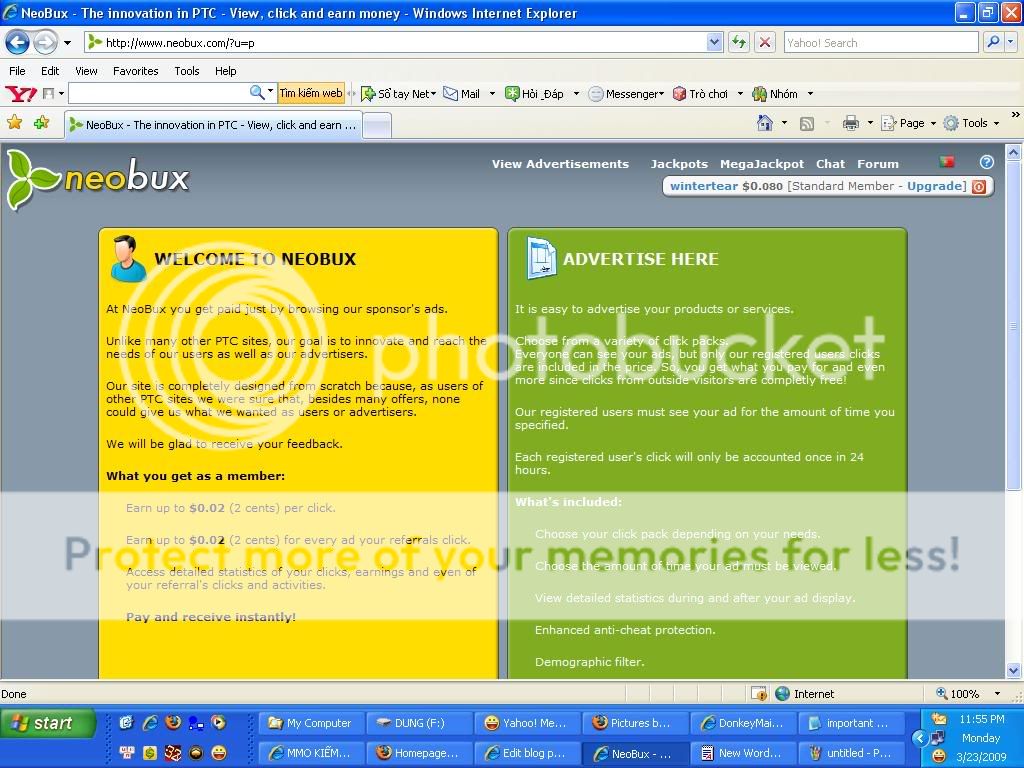This screenshot has height=768, width=1024.
Task: Open the Help menu
Action: [x=225, y=71]
